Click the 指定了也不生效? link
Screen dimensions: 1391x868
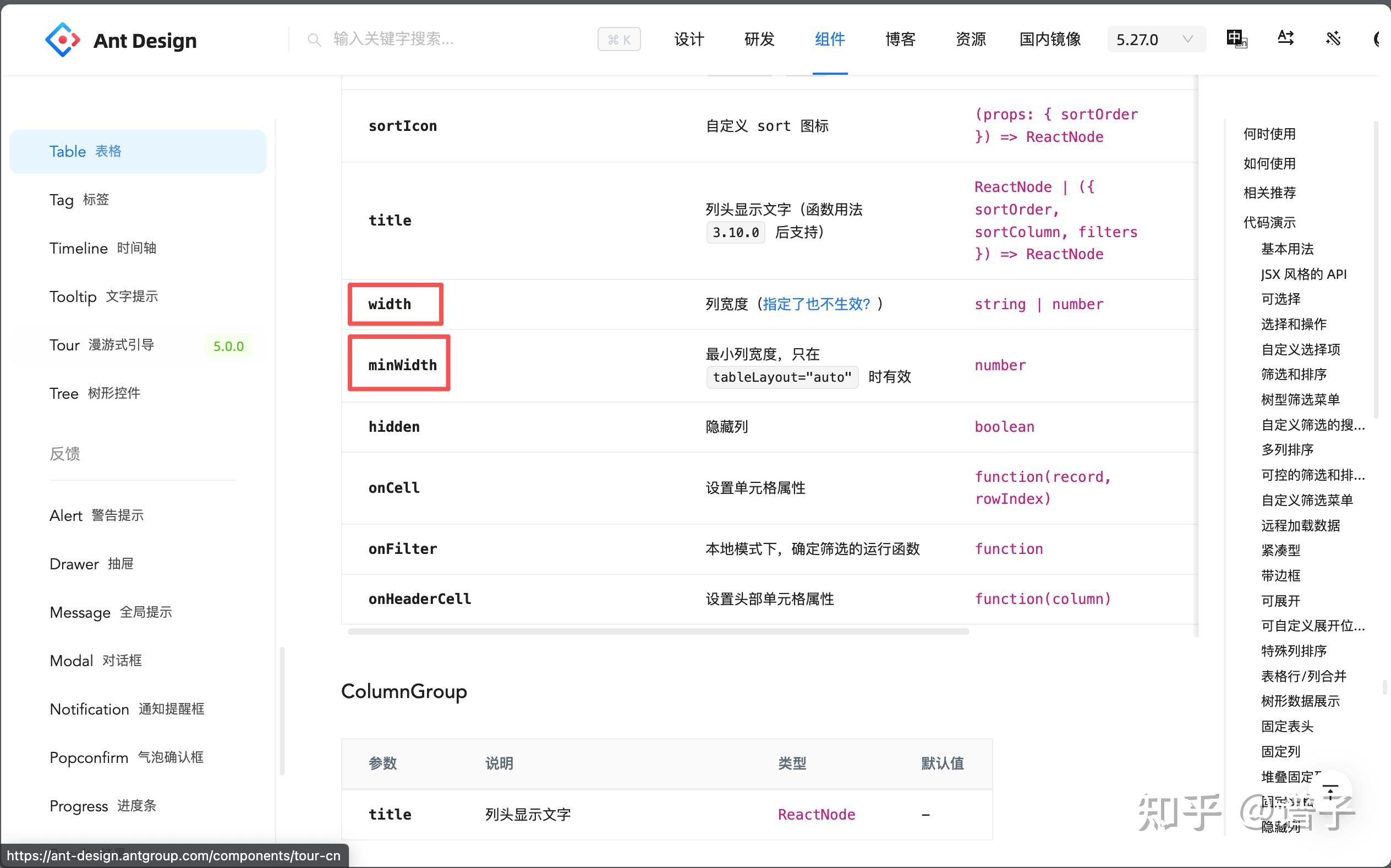tap(817, 304)
